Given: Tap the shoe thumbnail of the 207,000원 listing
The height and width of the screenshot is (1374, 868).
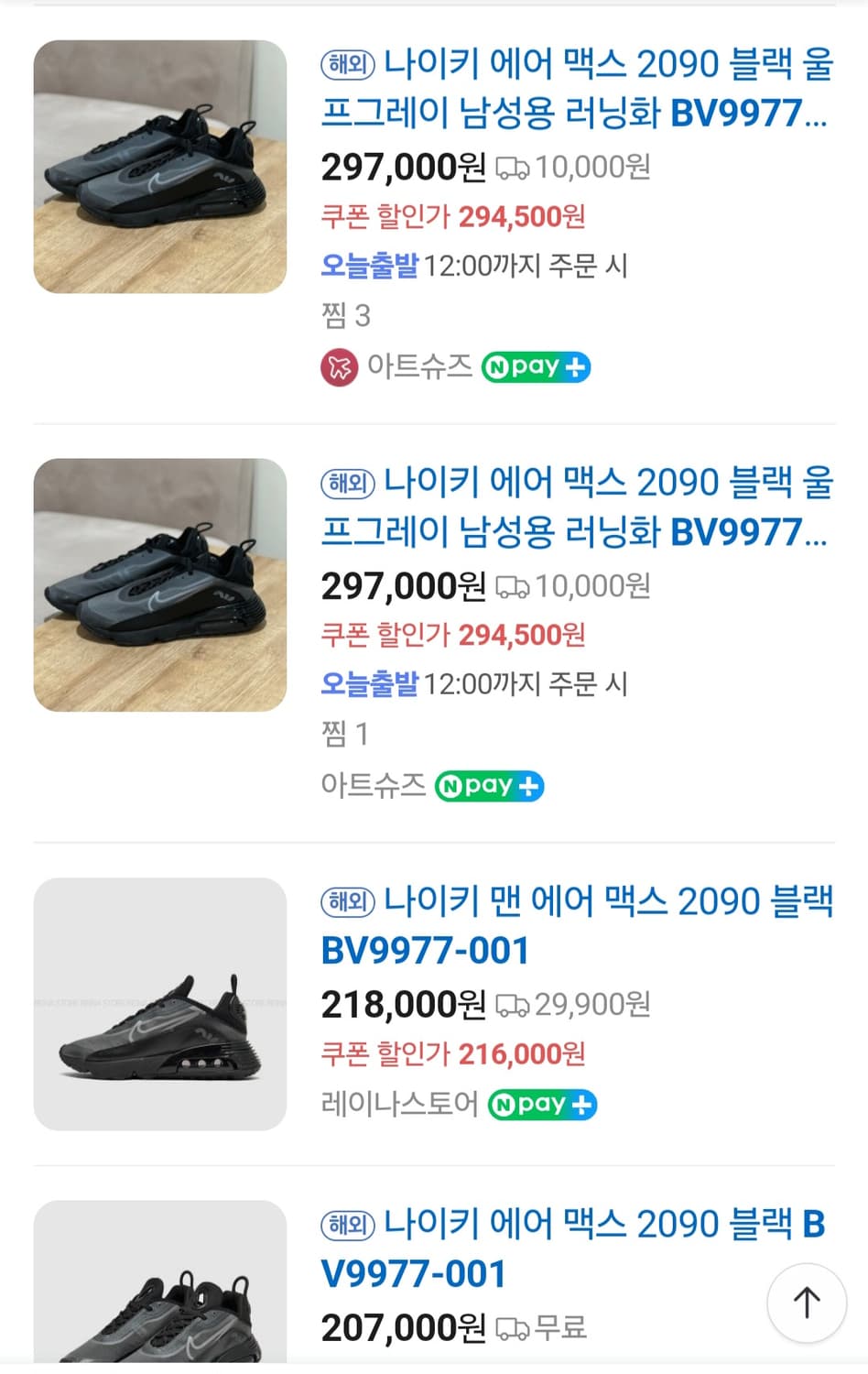Looking at the screenshot, I should point(160,1282).
